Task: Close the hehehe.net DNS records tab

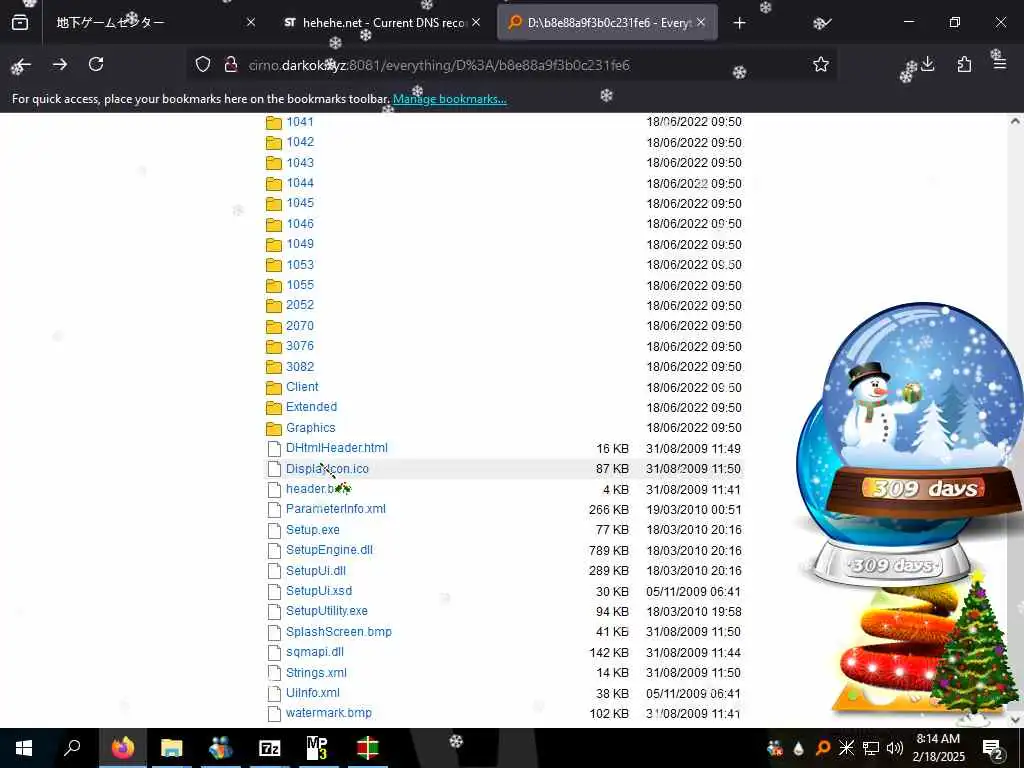Action: click(476, 22)
